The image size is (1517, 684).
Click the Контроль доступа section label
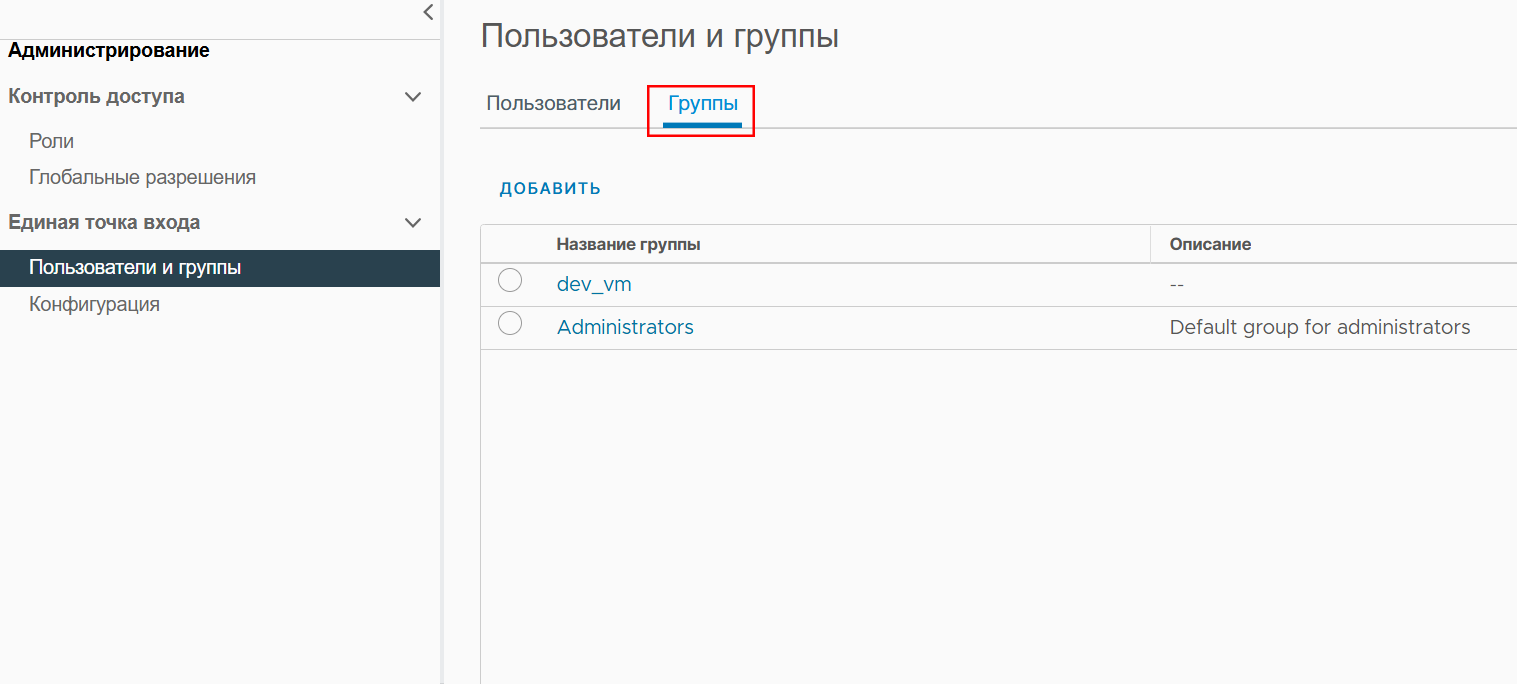[x=96, y=97]
